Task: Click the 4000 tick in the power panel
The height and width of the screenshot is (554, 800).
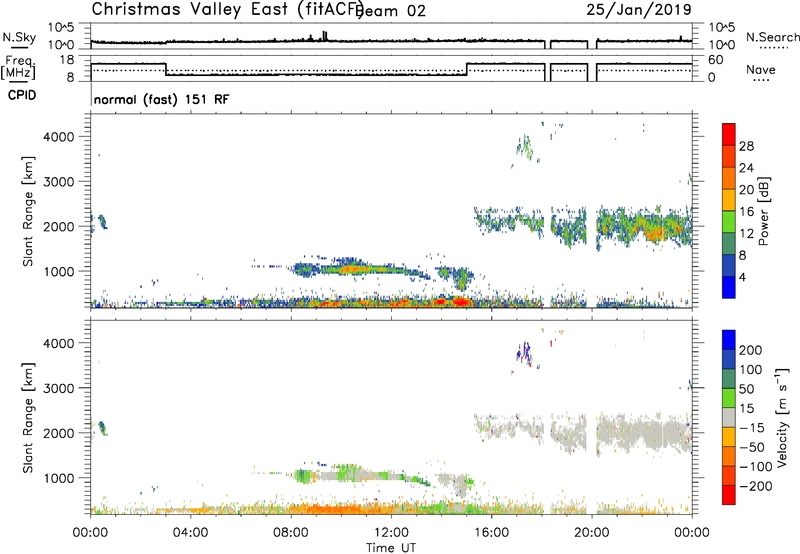Action: (x=59, y=137)
